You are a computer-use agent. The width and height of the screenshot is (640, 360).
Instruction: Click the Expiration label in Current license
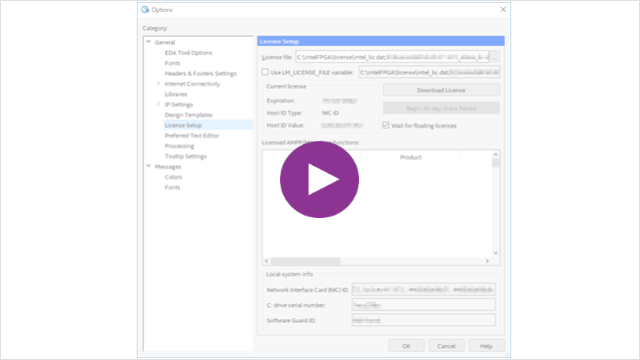click(280, 100)
